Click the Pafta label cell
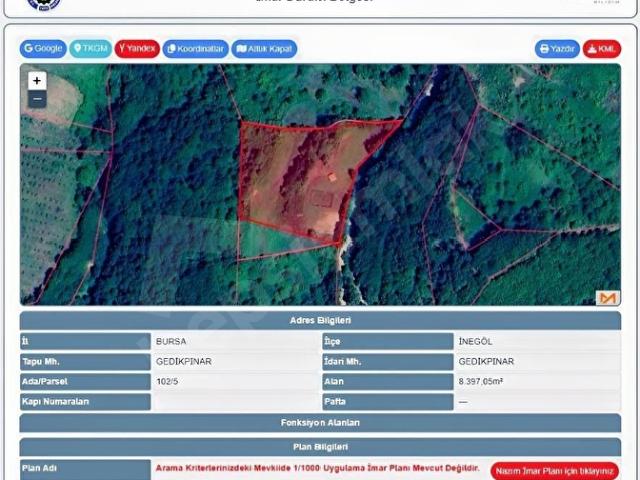Screen dimensions: 640x480 (388, 401)
